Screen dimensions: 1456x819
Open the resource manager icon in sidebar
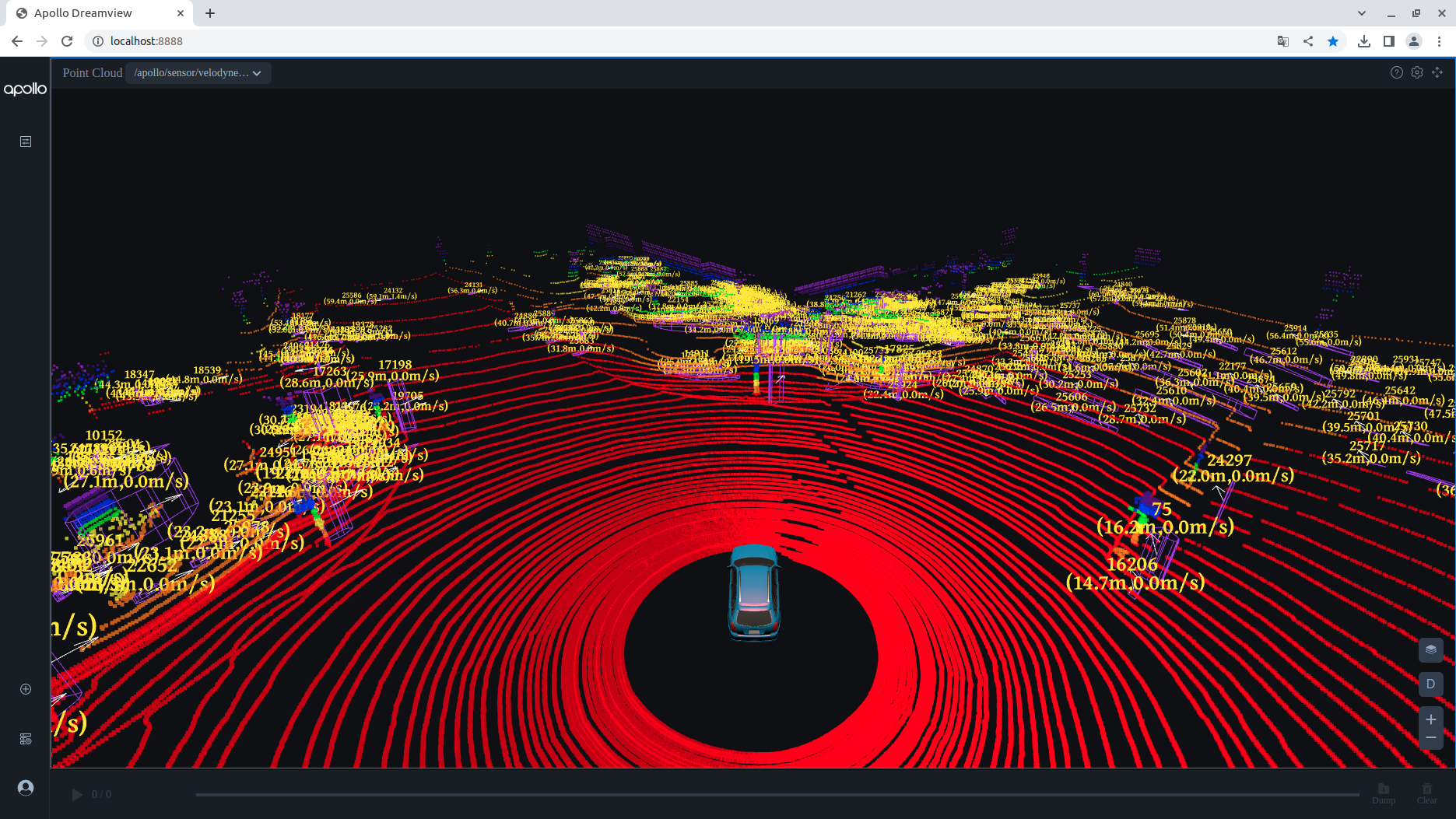pos(26,739)
